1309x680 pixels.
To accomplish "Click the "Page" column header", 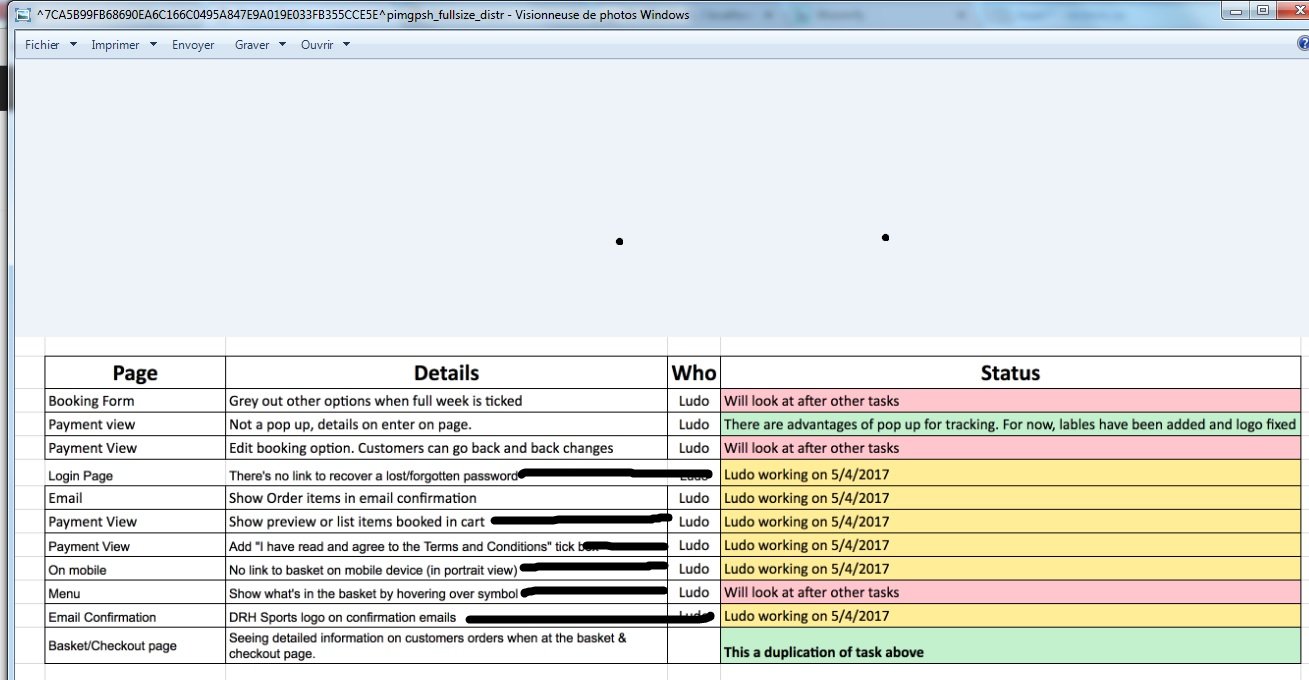I will point(135,373).
